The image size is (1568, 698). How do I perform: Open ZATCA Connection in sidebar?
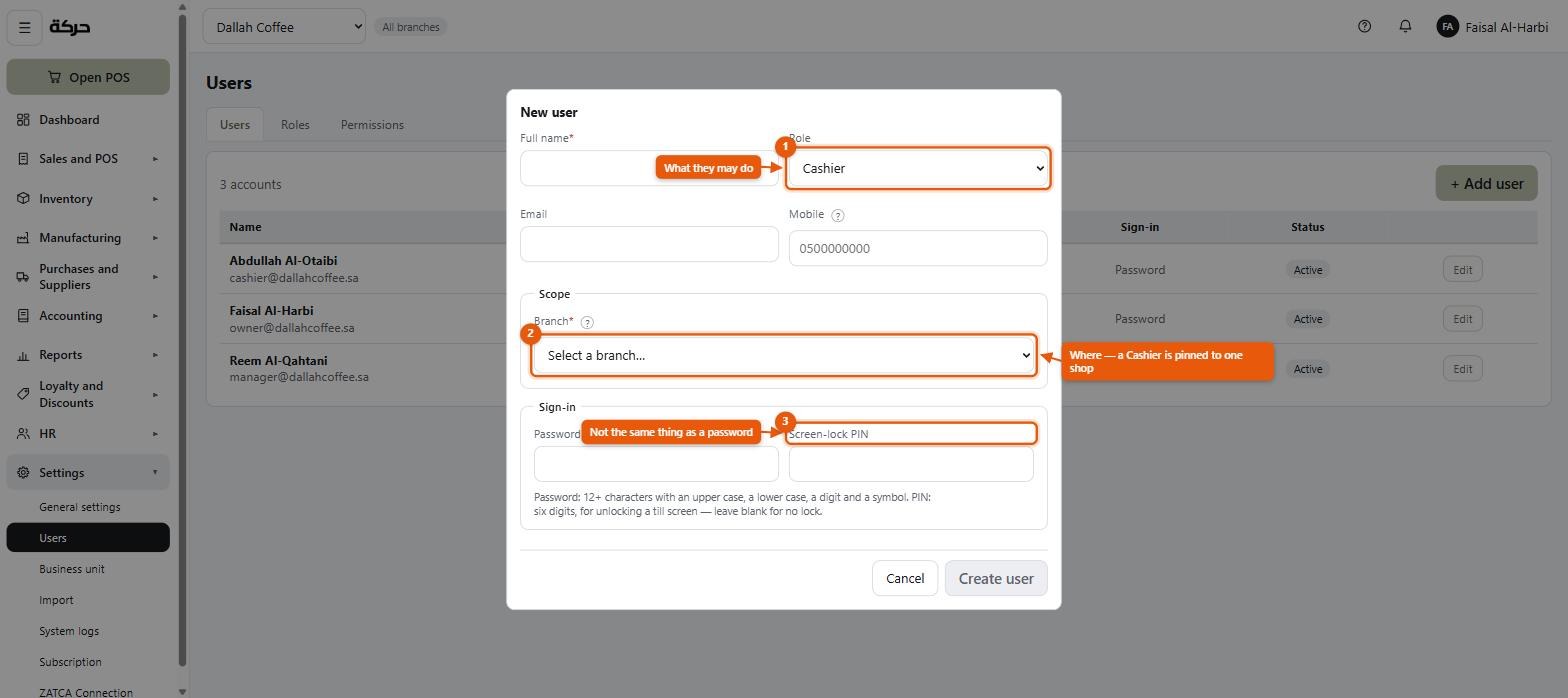[x=86, y=692]
